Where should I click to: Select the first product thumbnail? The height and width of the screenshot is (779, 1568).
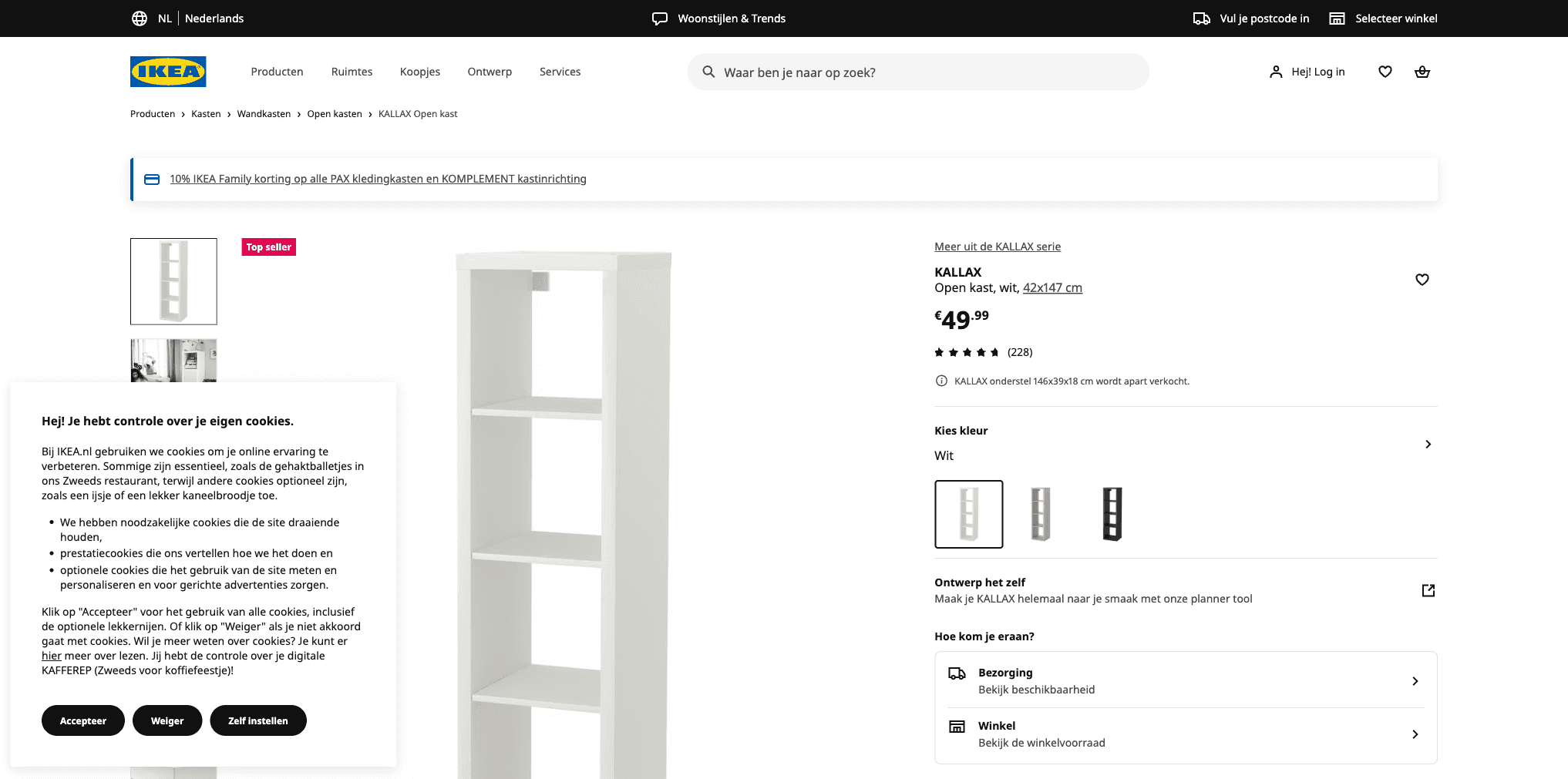coord(173,281)
